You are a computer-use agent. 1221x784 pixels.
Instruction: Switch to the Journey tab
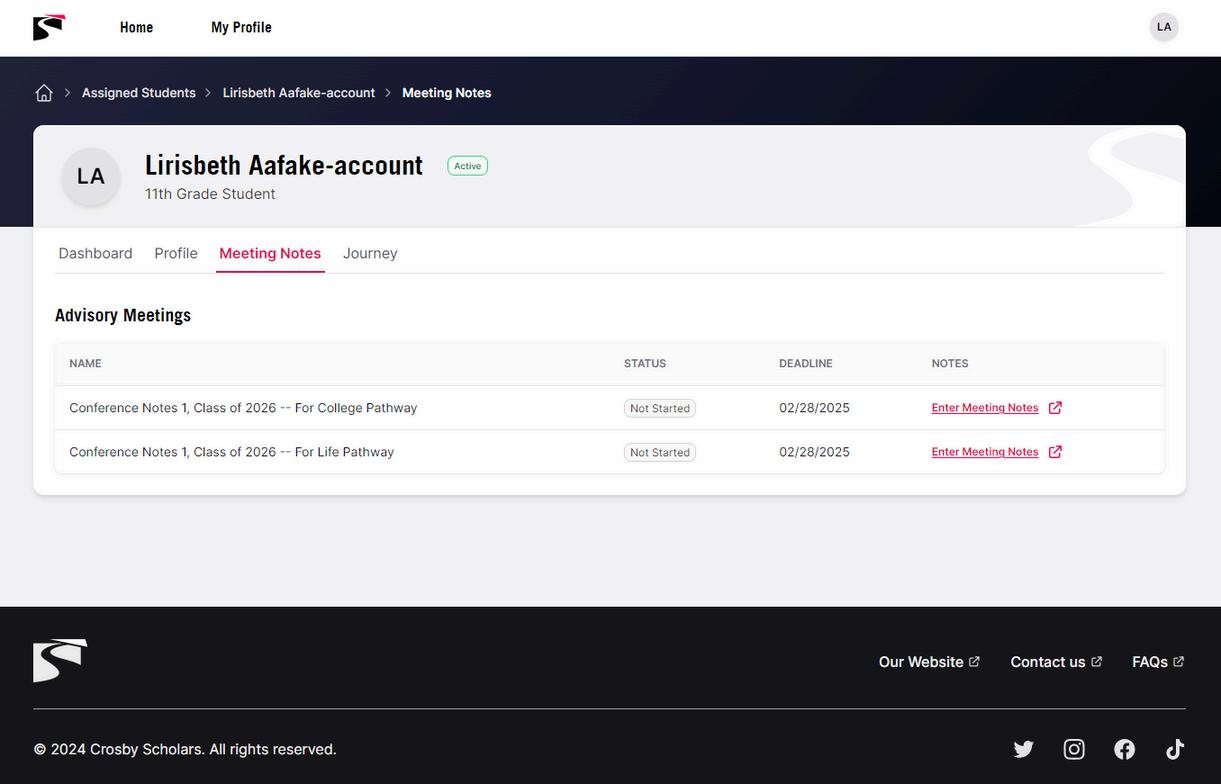[370, 254]
